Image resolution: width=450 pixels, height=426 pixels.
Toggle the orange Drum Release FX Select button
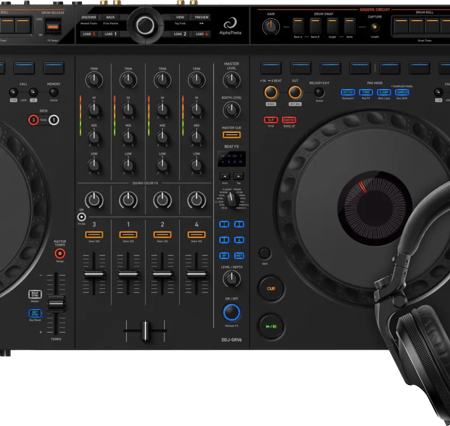[53, 26]
